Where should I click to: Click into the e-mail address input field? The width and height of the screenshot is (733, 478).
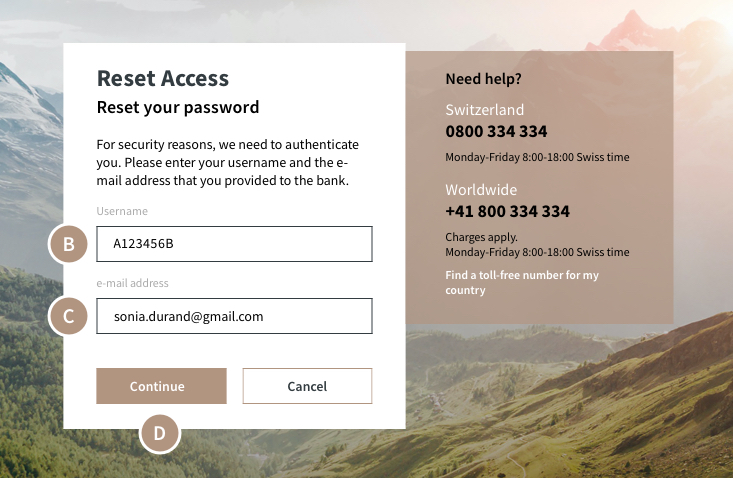point(234,316)
